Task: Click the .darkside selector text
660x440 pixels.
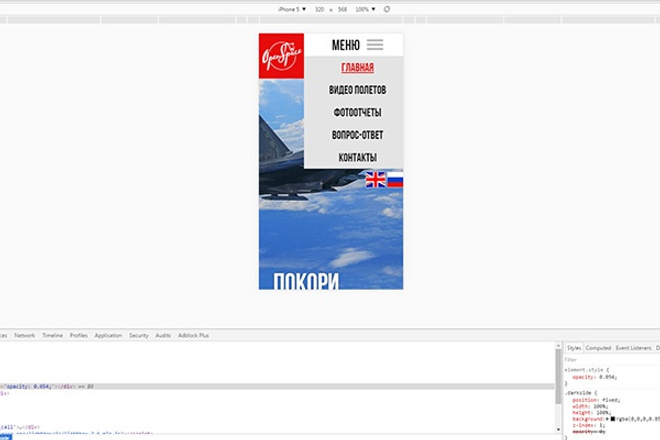Action: [x=578, y=393]
